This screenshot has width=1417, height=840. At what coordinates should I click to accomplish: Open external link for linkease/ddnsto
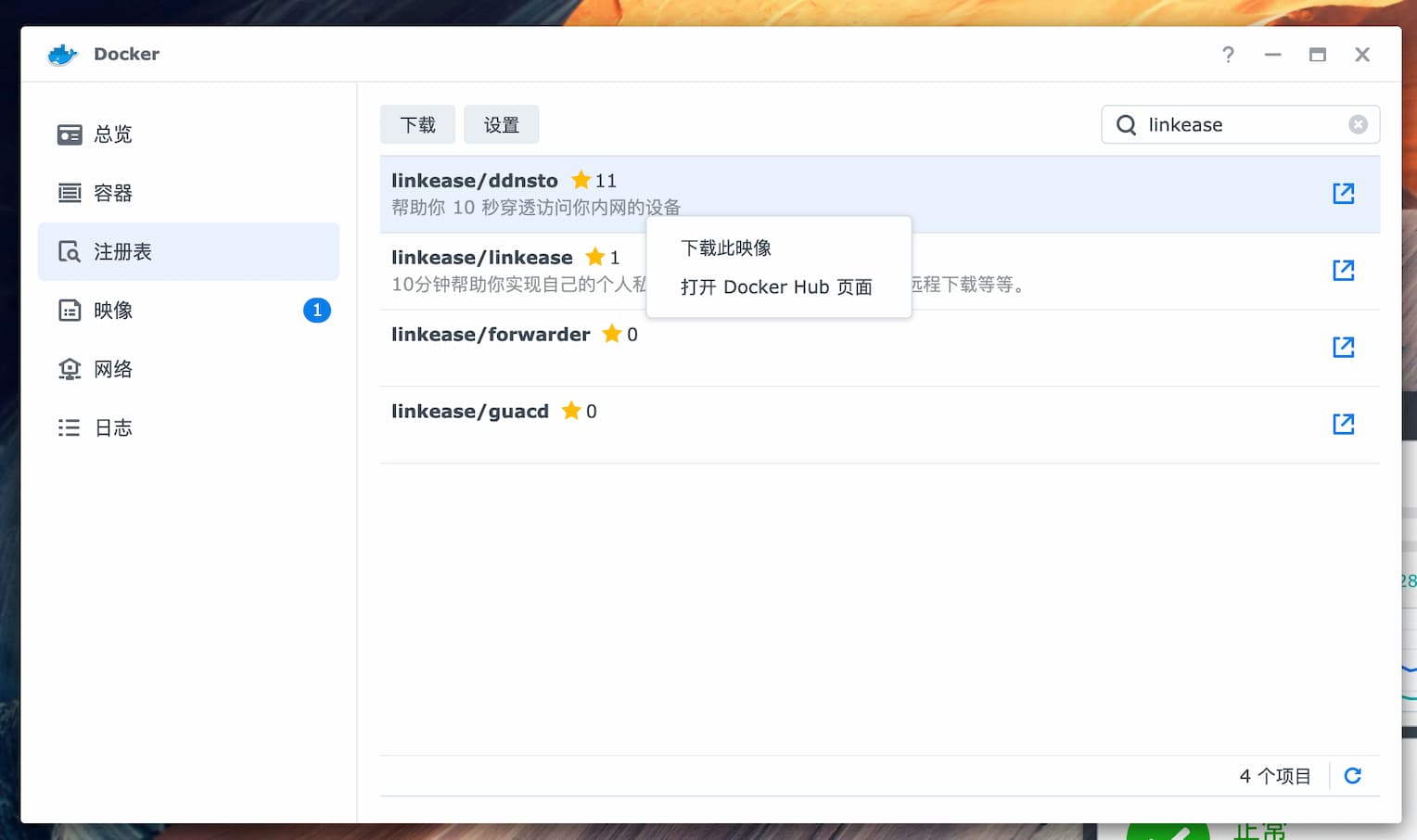(1344, 193)
